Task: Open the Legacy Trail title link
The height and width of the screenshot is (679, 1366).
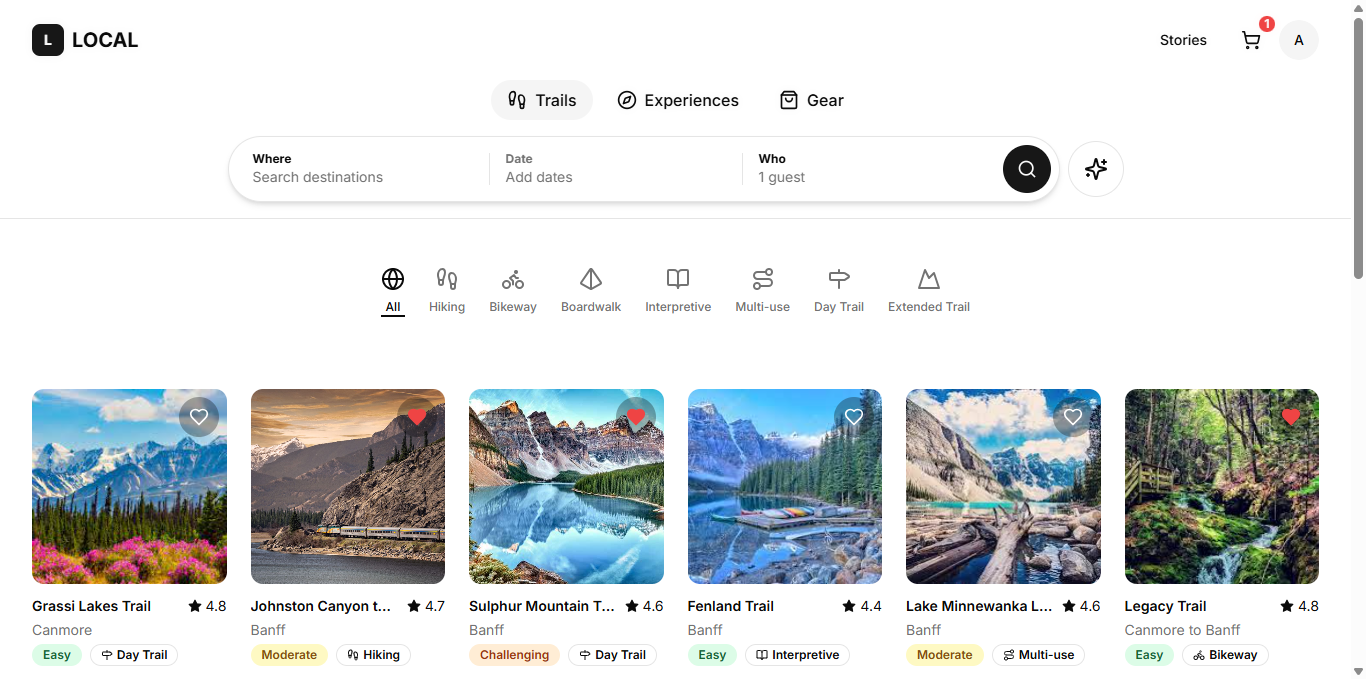Action: 1165,606
